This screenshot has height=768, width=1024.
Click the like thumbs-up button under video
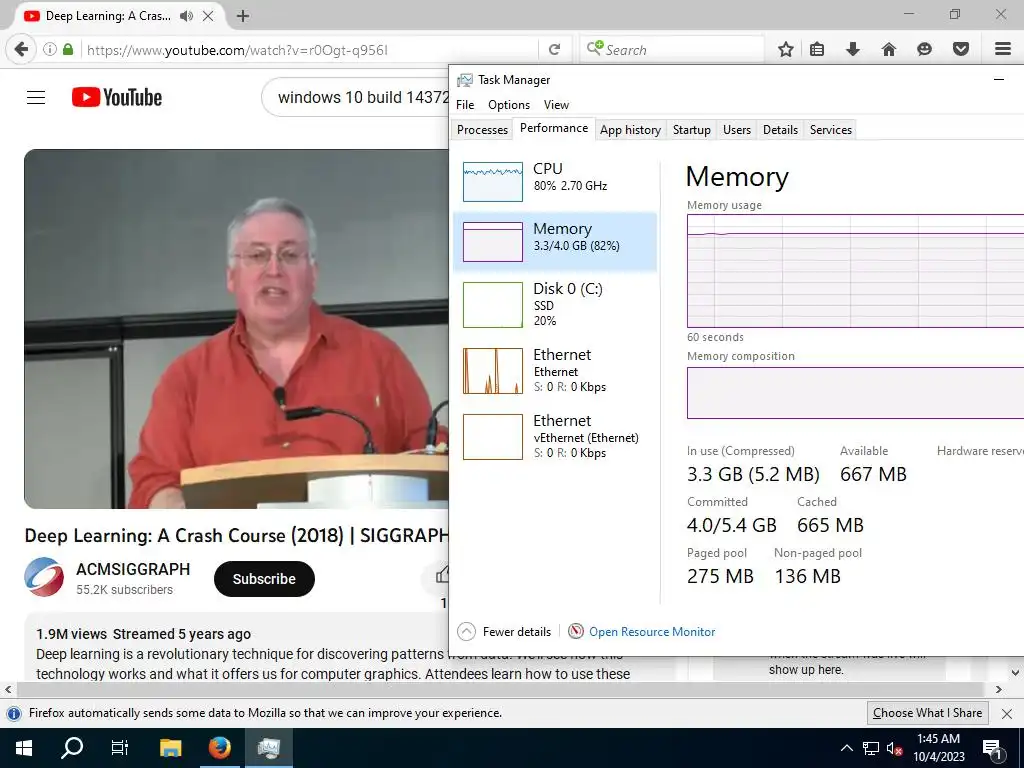pos(442,575)
